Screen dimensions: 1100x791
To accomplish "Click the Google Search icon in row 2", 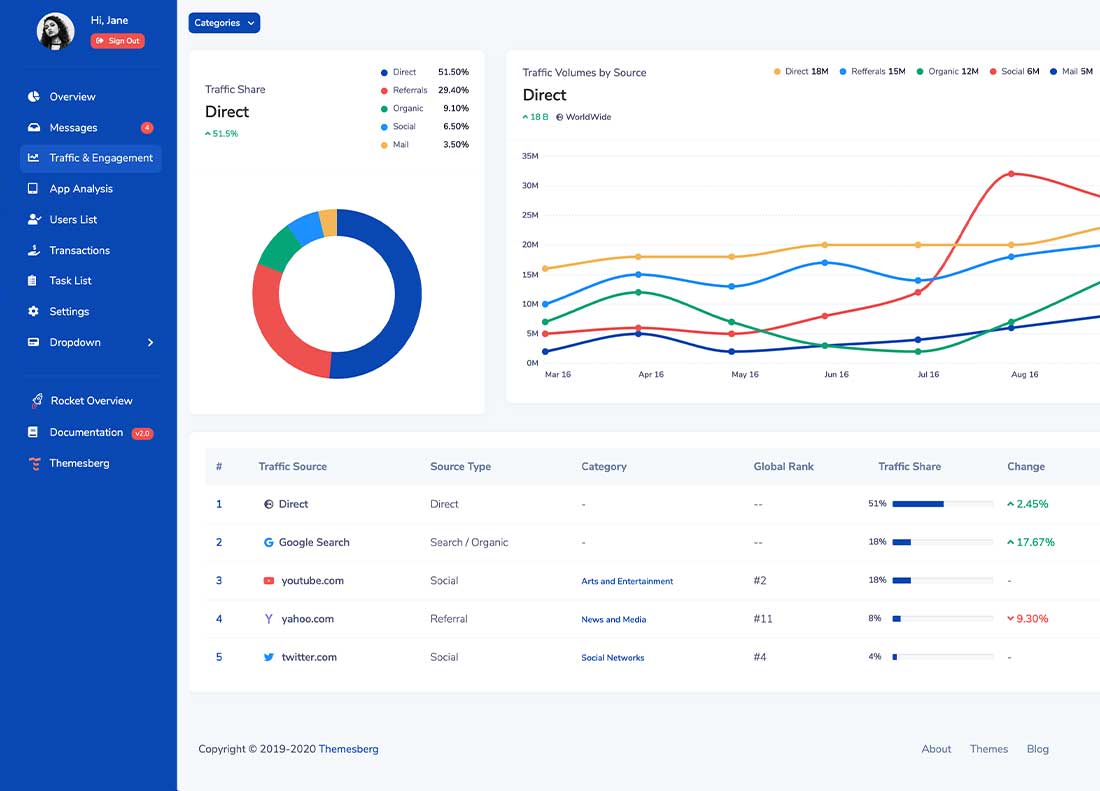I will tap(267, 542).
